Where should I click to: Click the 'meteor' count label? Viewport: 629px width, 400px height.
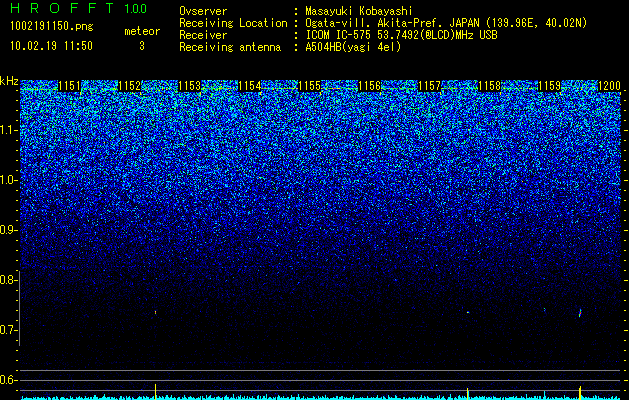142,31
